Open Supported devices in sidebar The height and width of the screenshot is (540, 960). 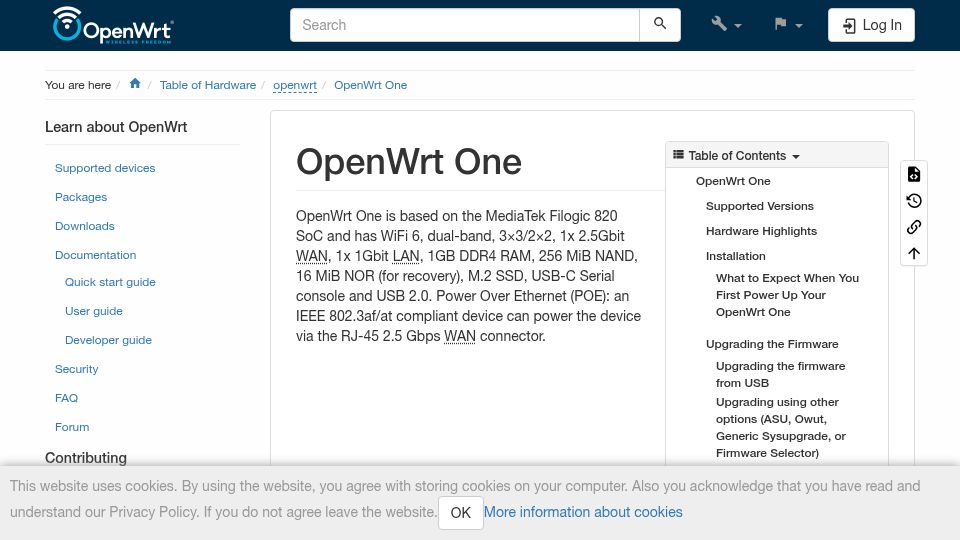(x=105, y=168)
